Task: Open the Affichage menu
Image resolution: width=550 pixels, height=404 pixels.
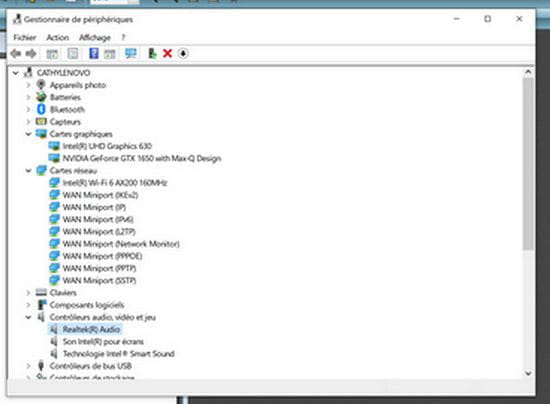Action: coord(95,37)
